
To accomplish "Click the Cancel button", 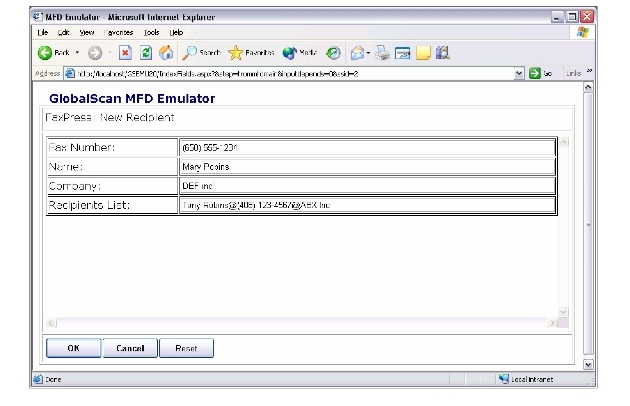I will pos(130,348).
